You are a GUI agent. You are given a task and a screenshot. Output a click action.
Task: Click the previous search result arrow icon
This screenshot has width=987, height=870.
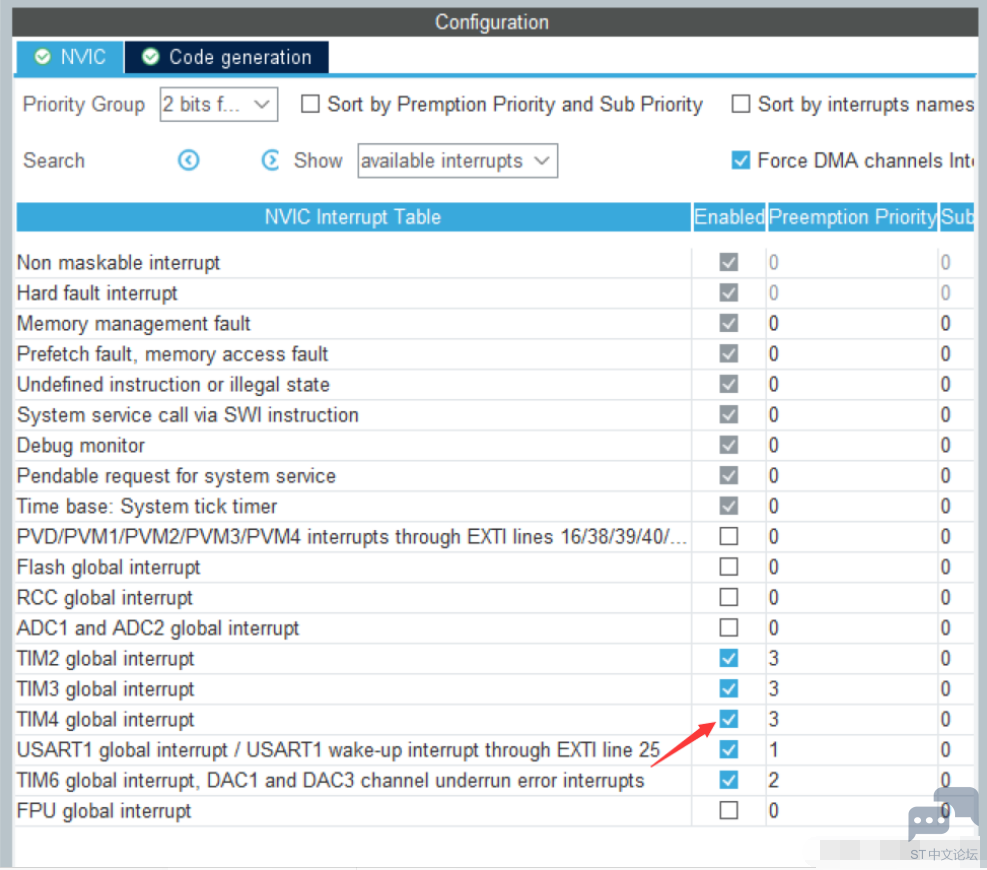[188, 160]
